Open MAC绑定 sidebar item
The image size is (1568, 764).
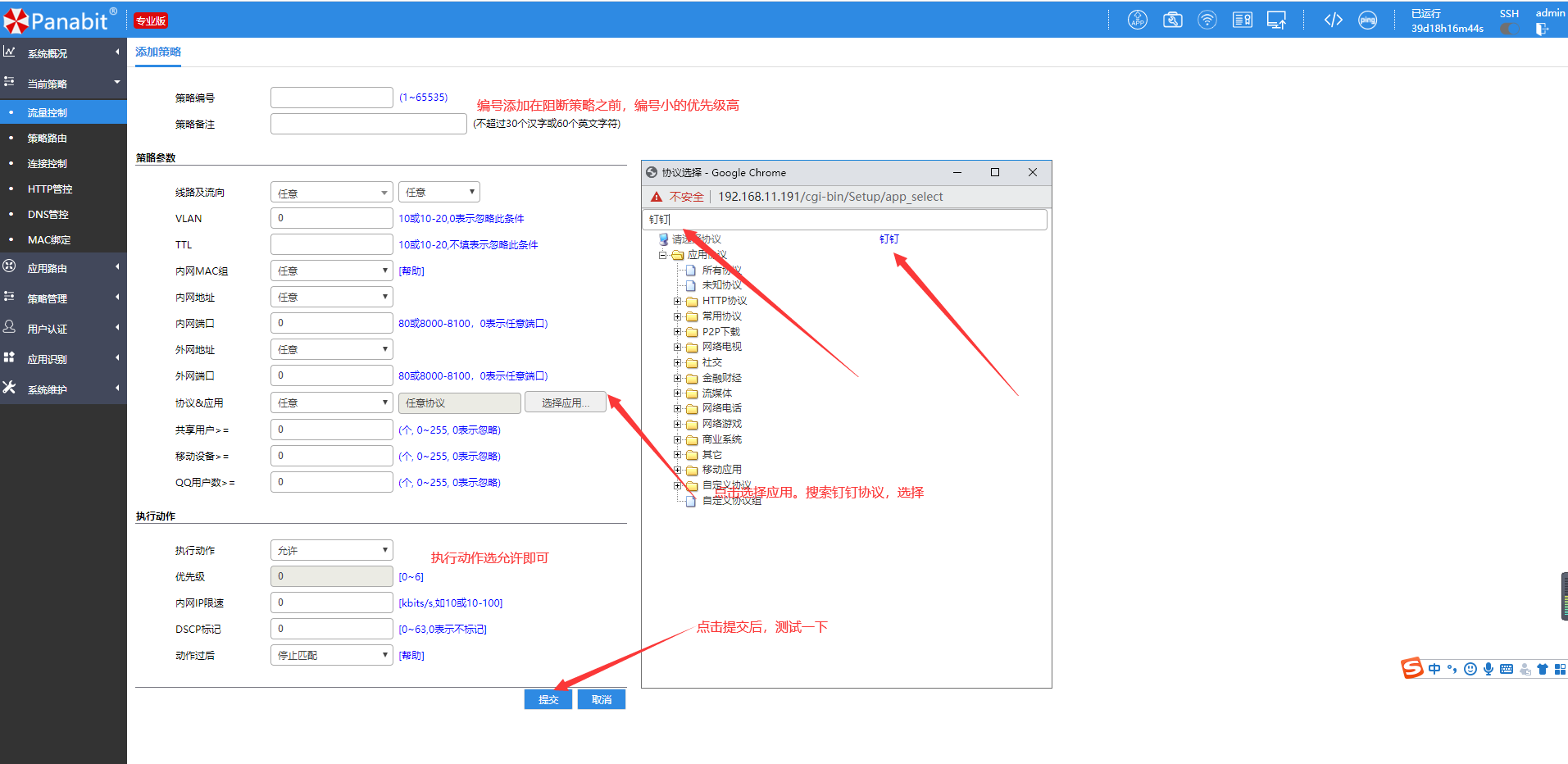tap(63, 239)
